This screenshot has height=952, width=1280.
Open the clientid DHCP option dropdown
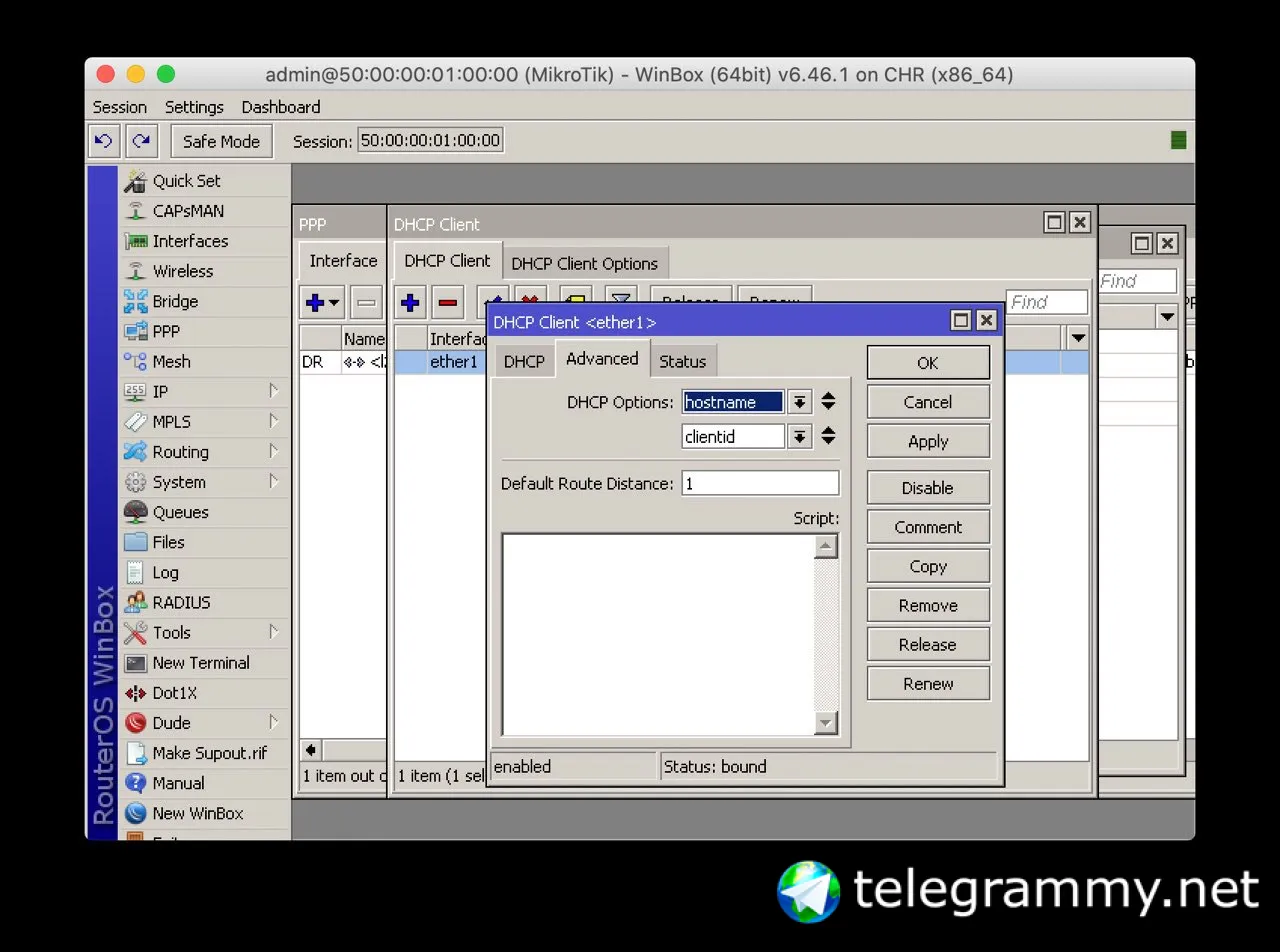click(x=799, y=436)
